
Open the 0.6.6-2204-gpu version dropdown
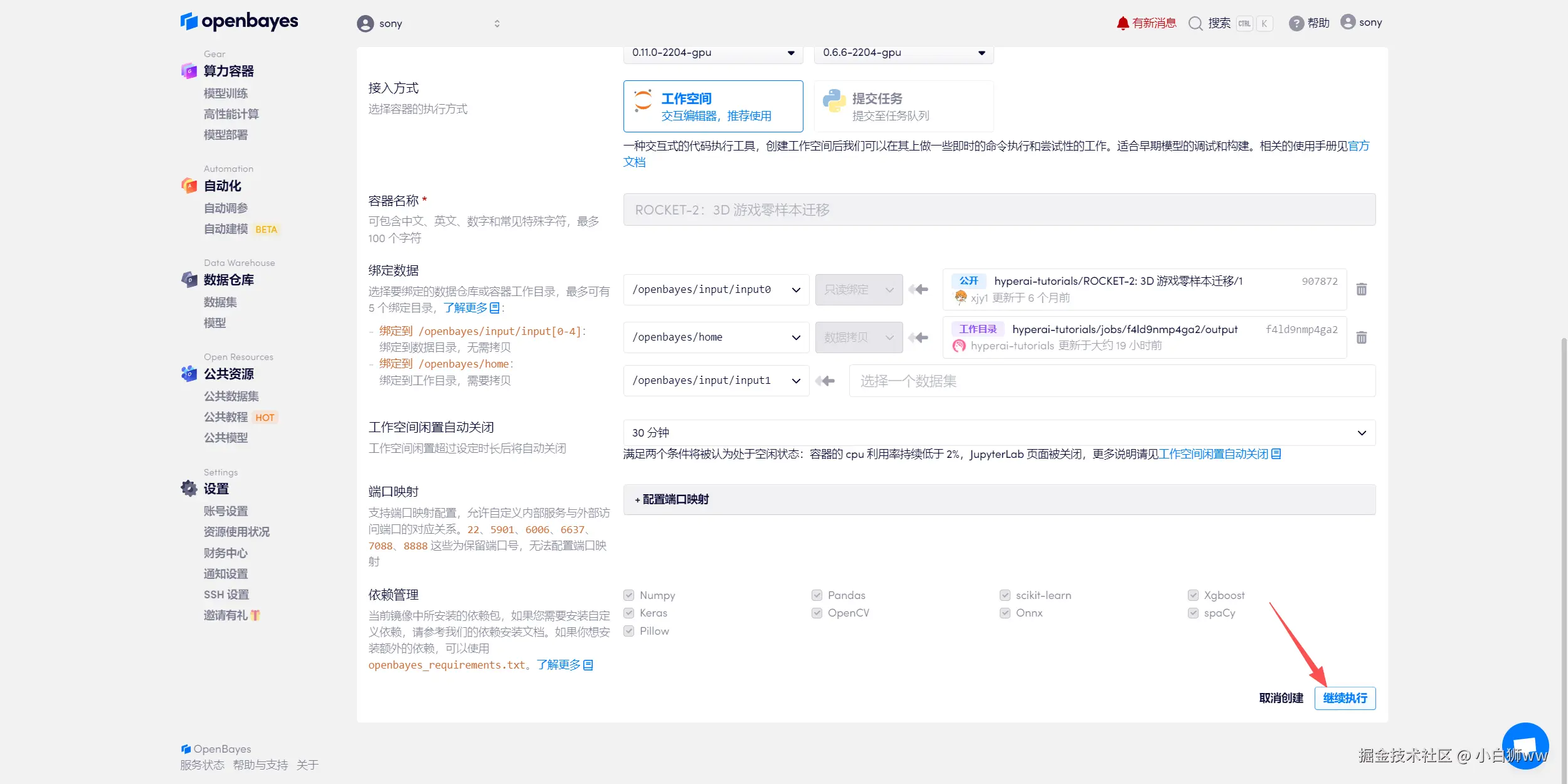(x=903, y=53)
